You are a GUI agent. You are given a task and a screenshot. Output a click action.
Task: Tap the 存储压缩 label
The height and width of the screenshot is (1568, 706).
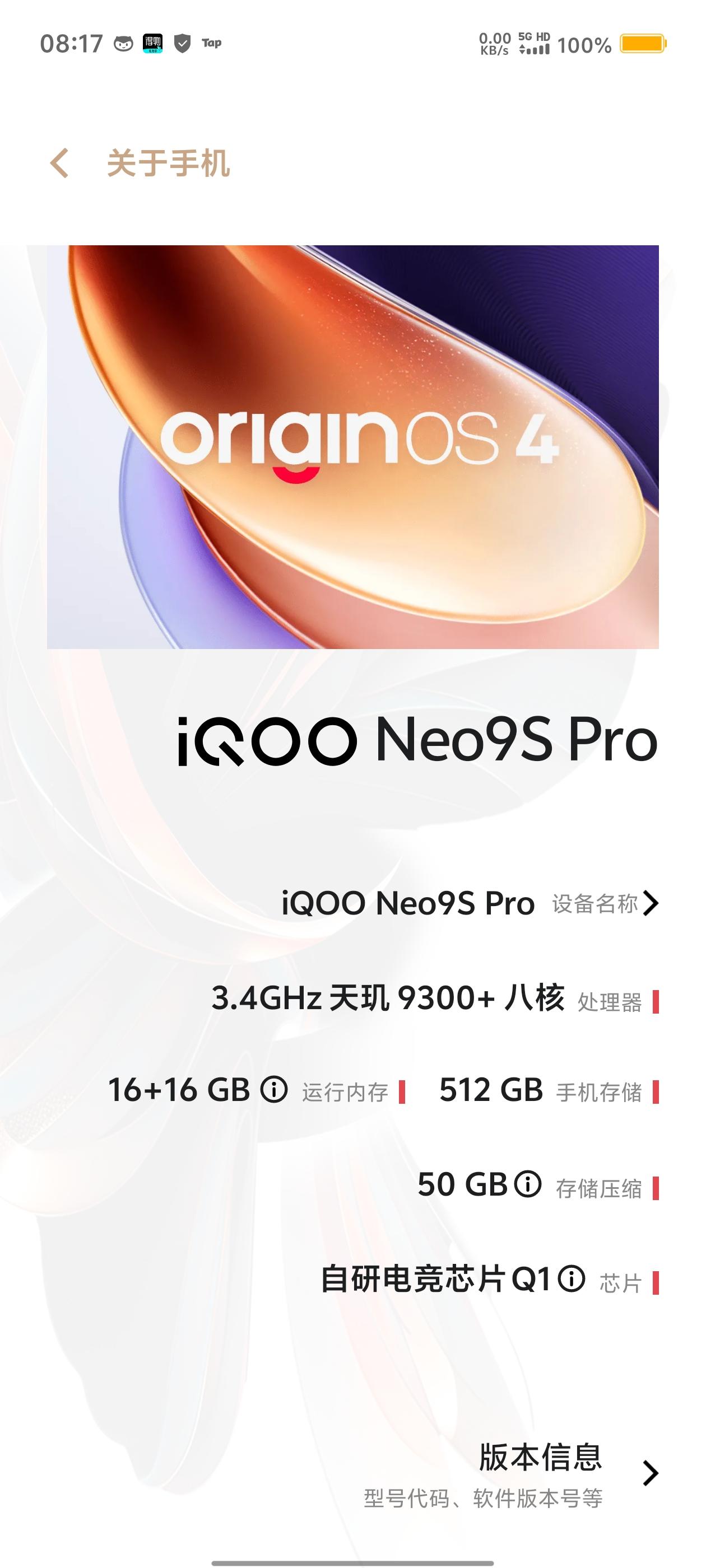pyautogui.click(x=599, y=1188)
